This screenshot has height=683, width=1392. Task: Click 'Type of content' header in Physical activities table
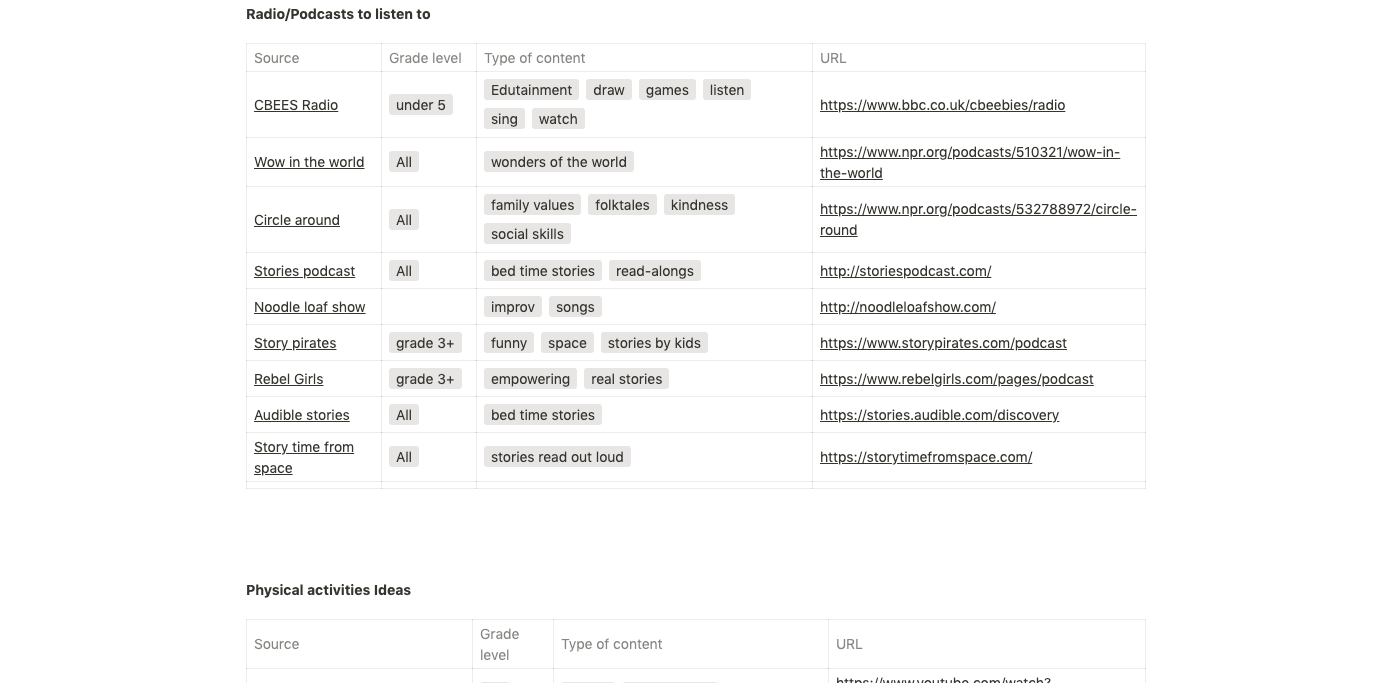pos(612,644)
